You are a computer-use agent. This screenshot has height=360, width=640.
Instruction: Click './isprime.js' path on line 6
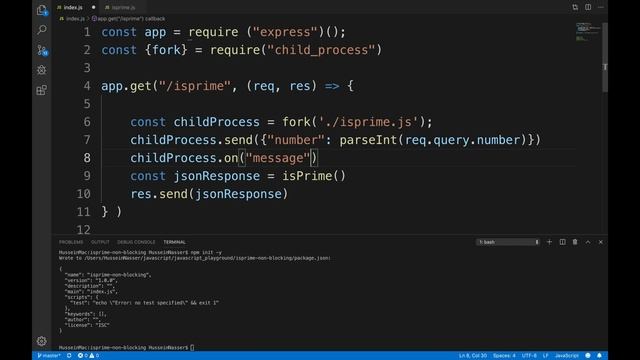pyautogui.click(x=368, y=122)
